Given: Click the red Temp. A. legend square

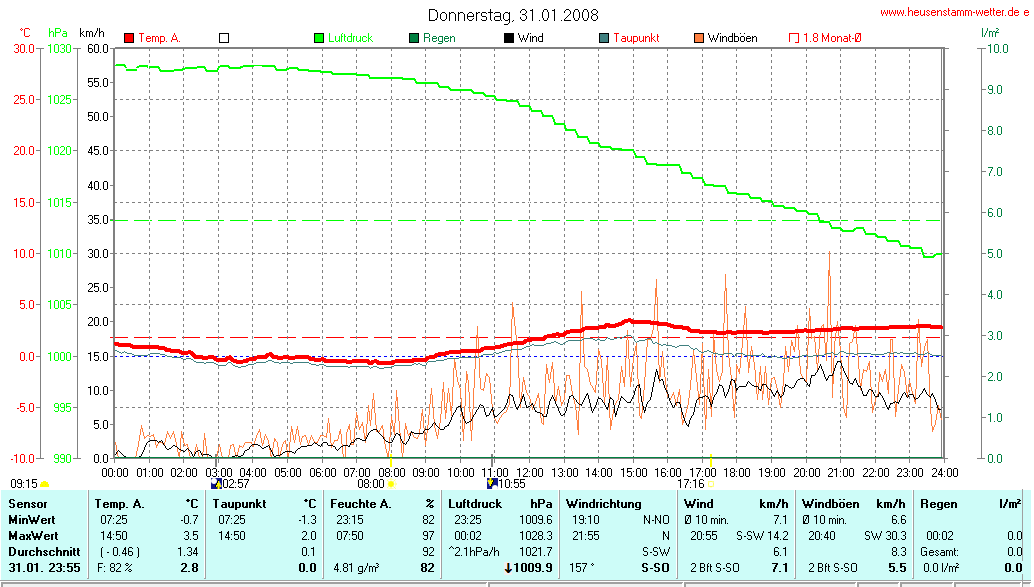Looking at the screenshot, I should [129, 38].
